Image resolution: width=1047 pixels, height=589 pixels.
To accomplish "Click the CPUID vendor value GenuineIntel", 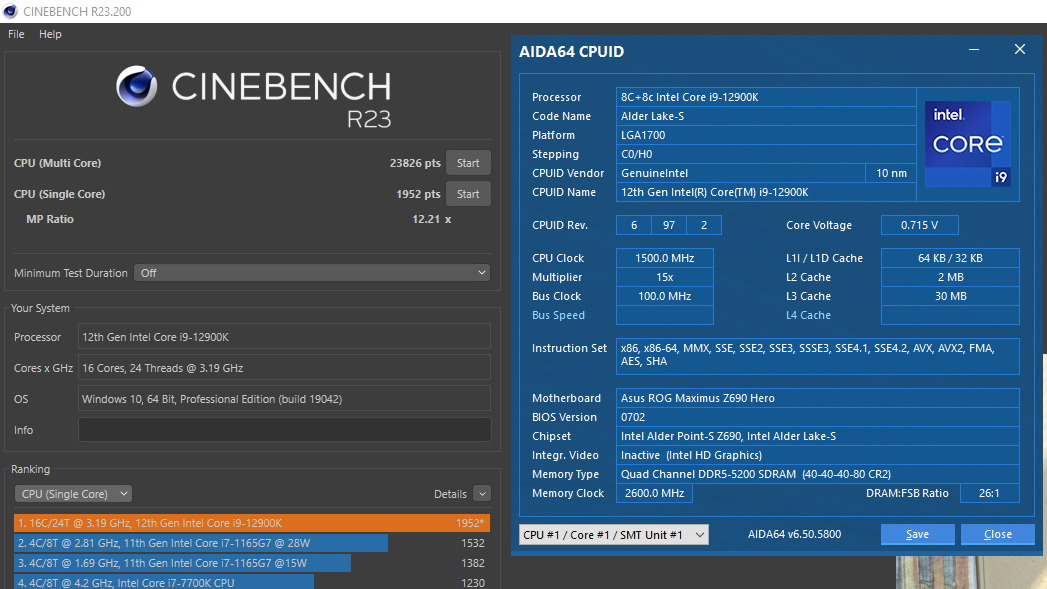I will pos(741,173).
